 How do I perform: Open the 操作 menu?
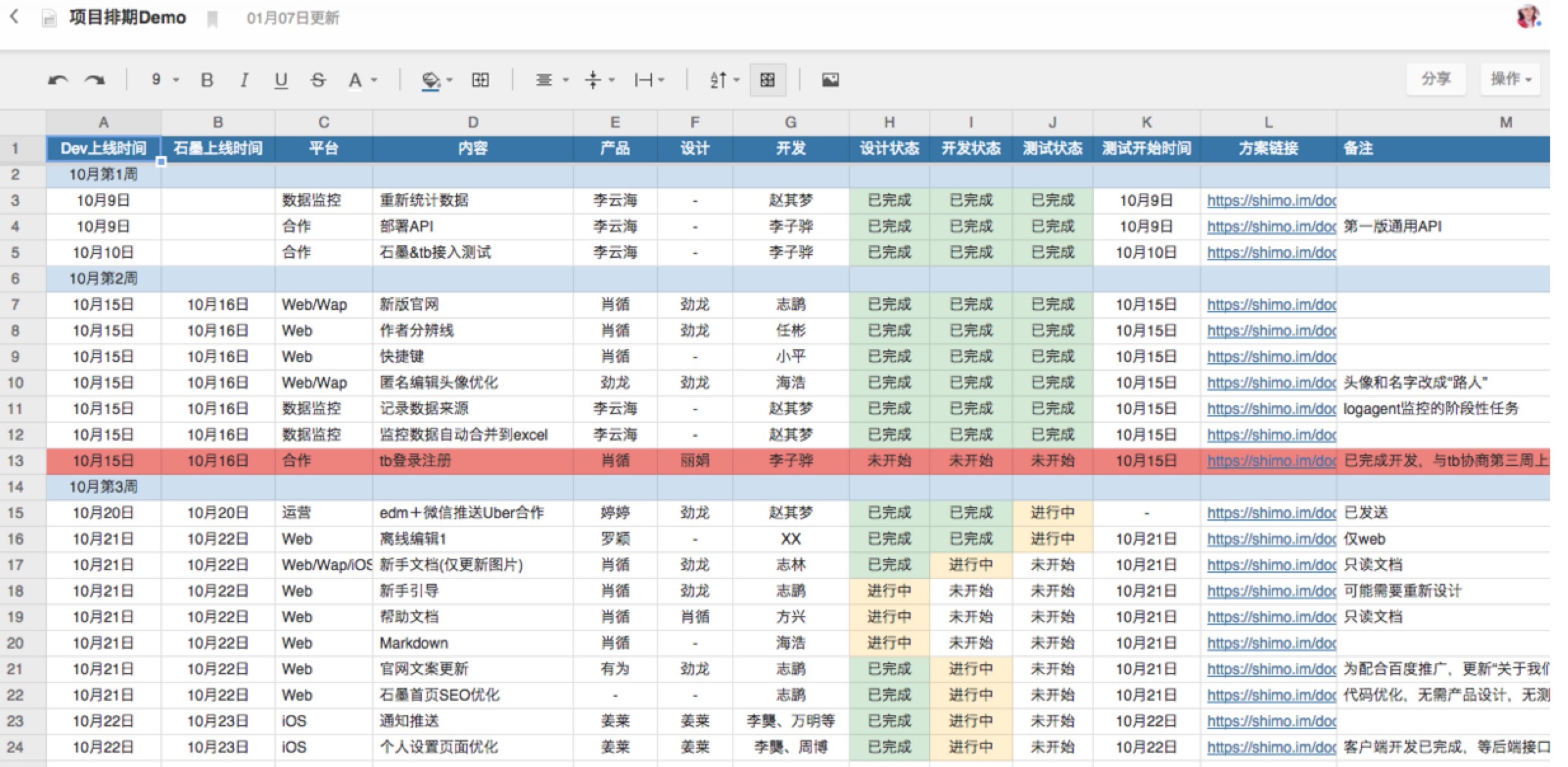pos(1510,79)
